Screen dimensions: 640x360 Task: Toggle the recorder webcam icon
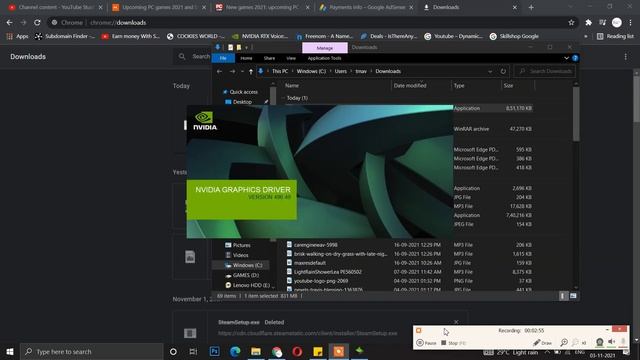(x=599, y=342)
